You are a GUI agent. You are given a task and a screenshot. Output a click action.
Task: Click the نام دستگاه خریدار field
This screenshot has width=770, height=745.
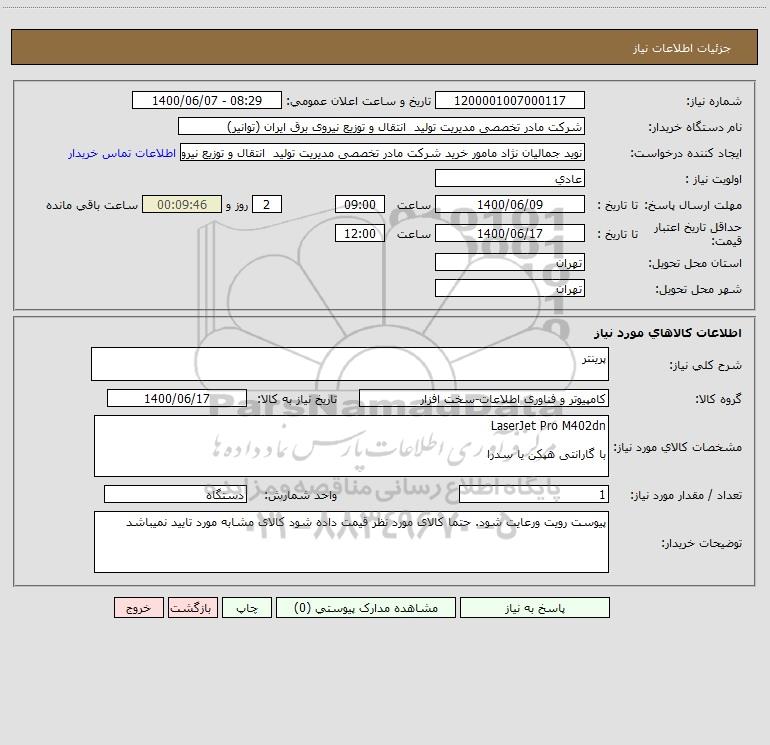coord(381,126)
